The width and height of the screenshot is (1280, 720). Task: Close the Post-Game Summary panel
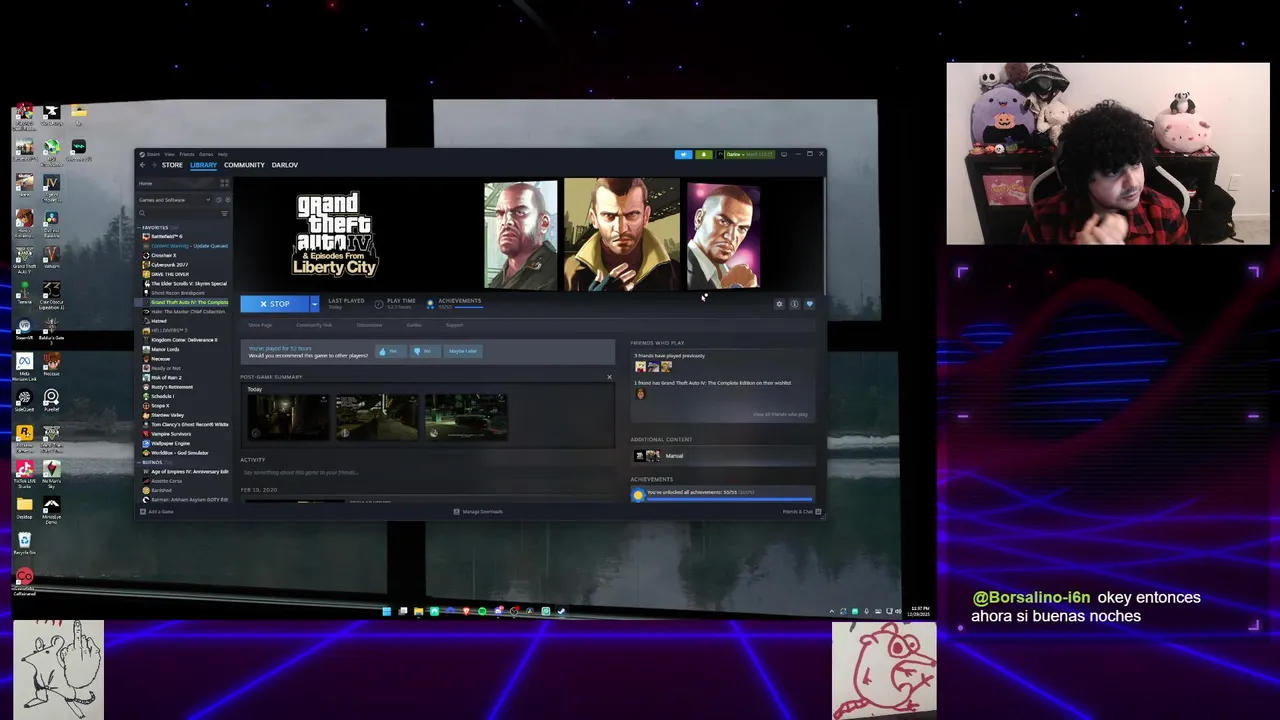609,377
